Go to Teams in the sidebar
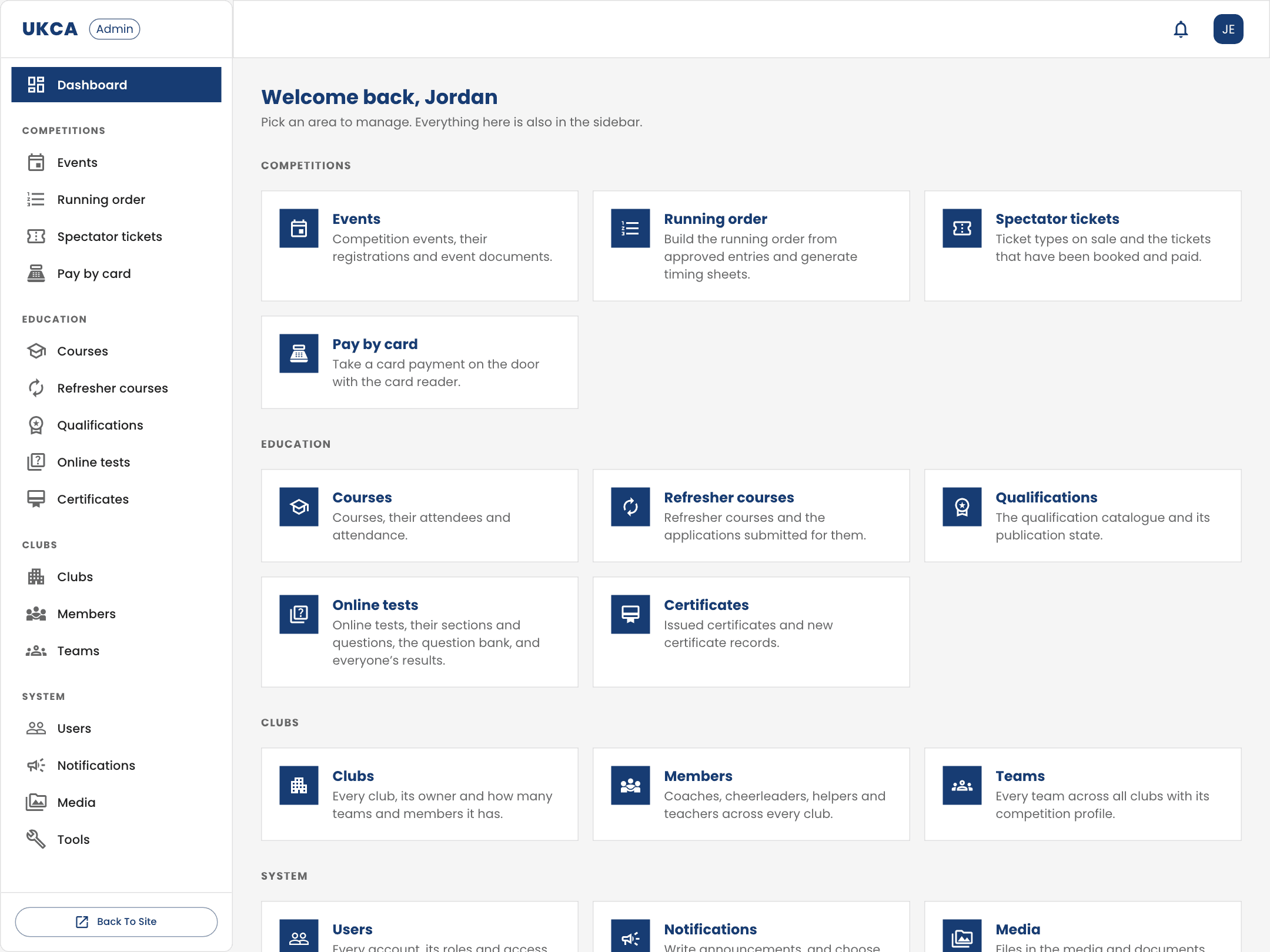1270x952 pixels. click(116, 651)
